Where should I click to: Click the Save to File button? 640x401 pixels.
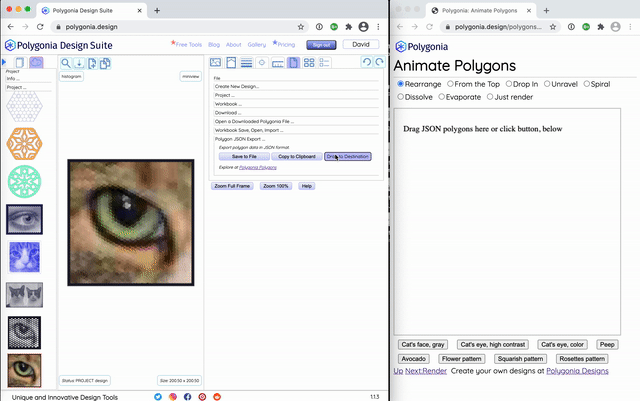[x=244, y=156]
